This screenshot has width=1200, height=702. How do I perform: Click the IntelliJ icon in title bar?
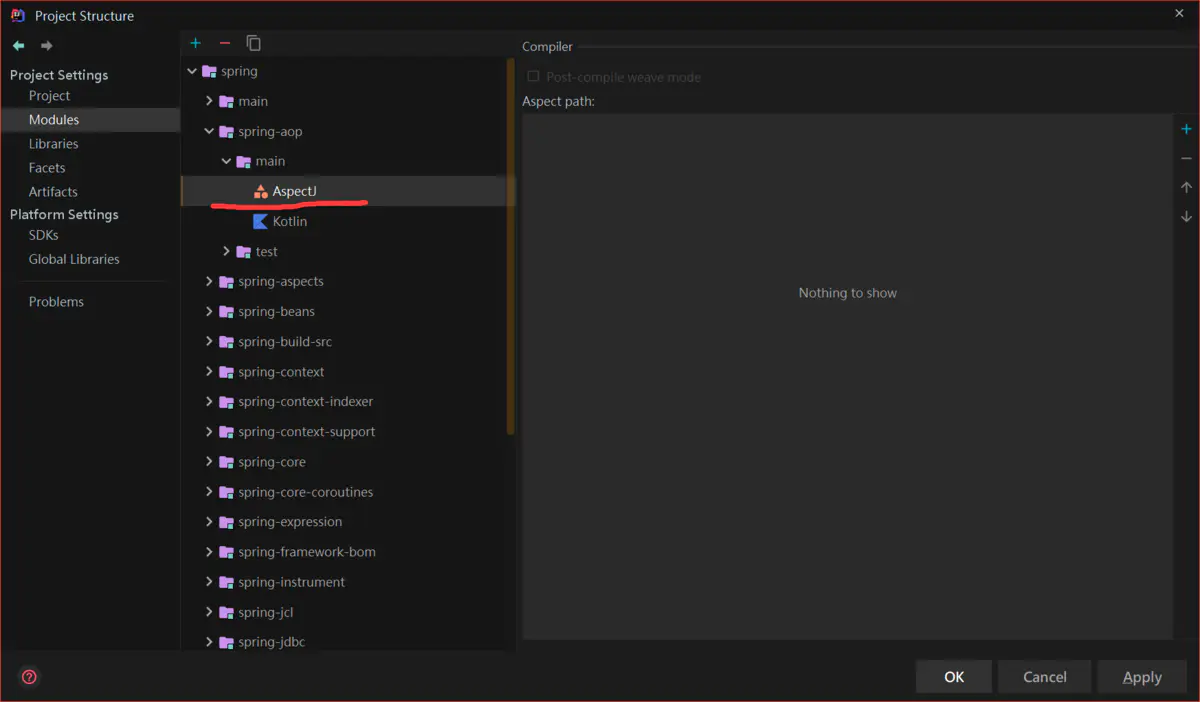[17, 15]
